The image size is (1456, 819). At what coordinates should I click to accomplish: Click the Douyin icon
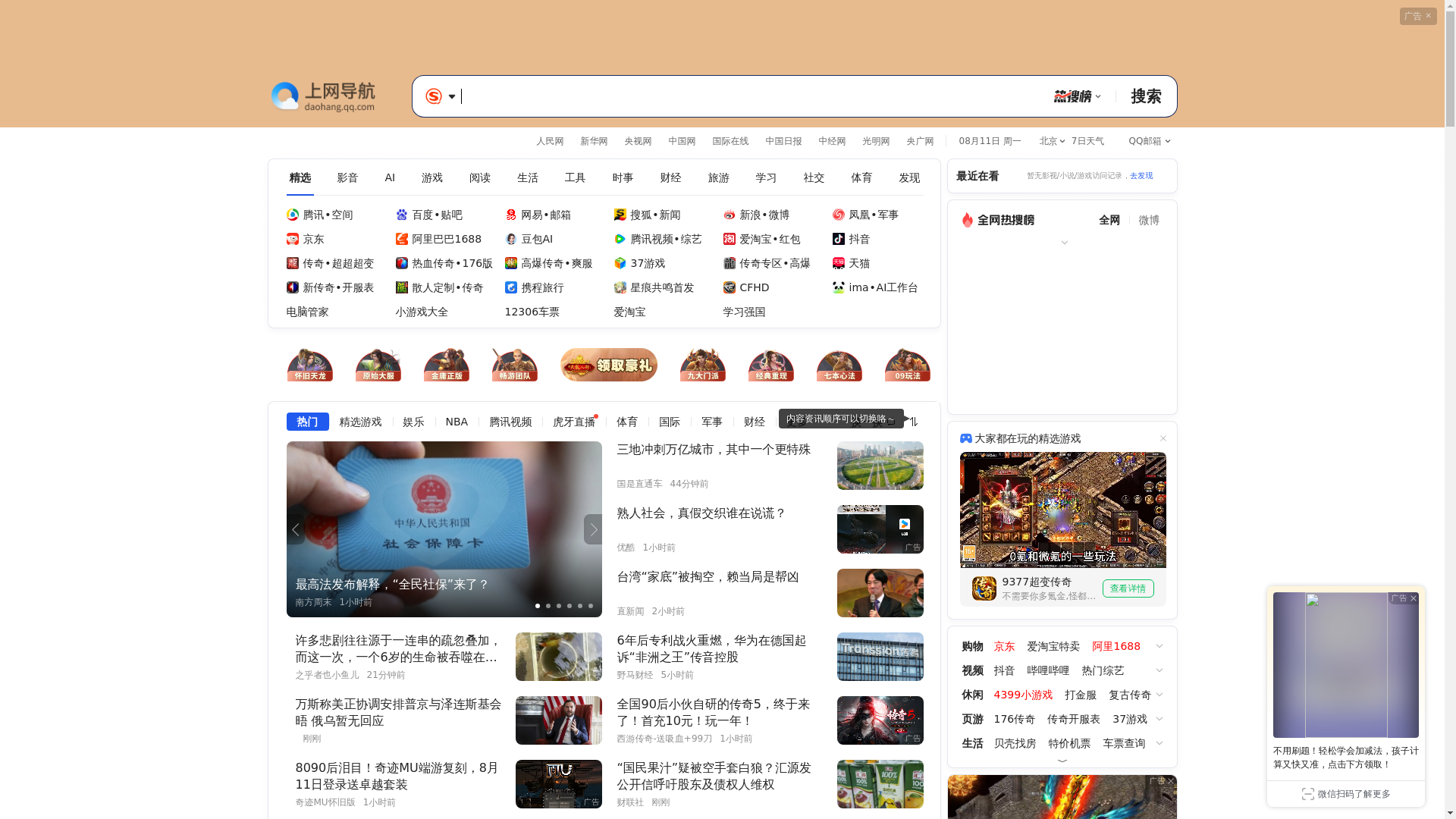point(839,239)
